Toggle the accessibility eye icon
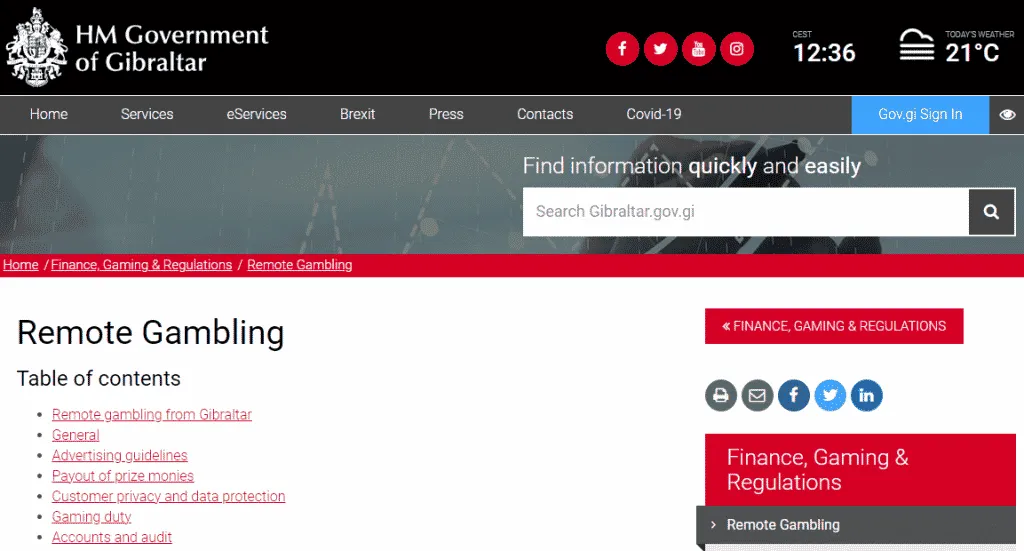1024x551 pixels. (x=1007, y=115)
